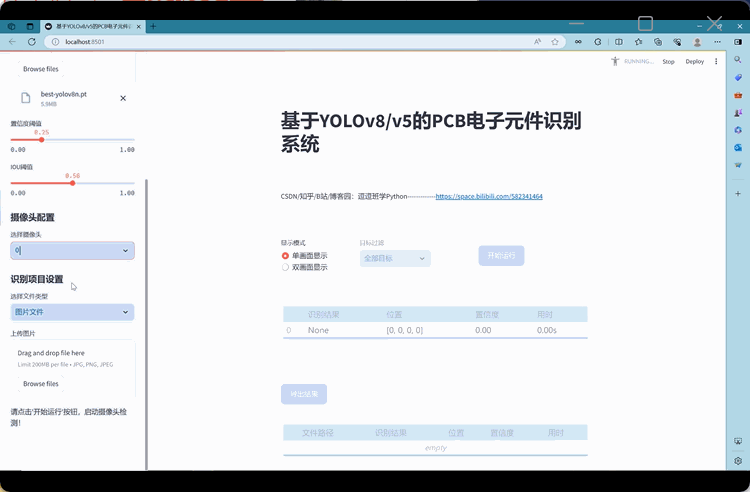Viewport: 750px width, 492px height.
Task: Open the Favorites list icon
Action: click(x=639, y=42)
